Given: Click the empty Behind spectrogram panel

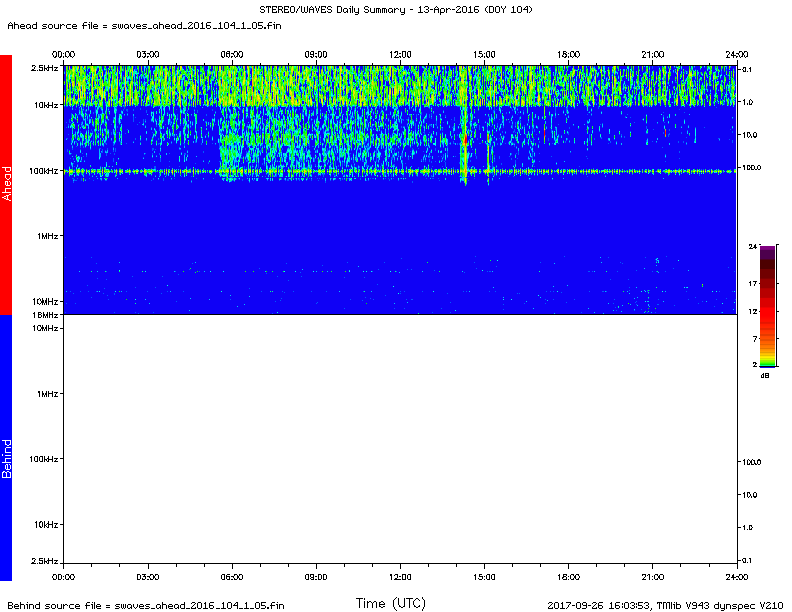Looking at the screenshot, I should 400,440.
